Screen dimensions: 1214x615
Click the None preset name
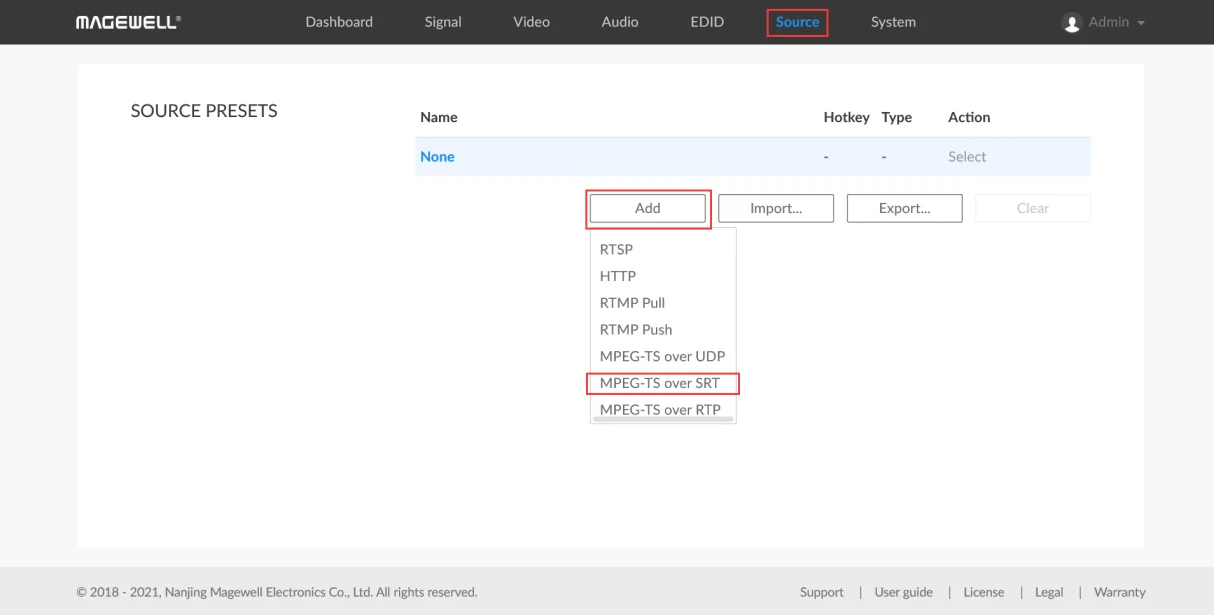pos(437,157)
